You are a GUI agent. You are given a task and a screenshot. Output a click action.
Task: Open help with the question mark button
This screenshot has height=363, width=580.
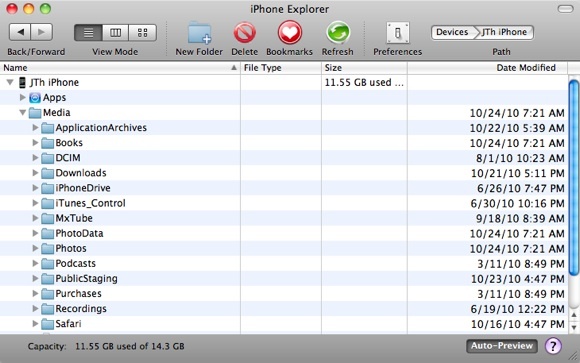coord(553,346)
